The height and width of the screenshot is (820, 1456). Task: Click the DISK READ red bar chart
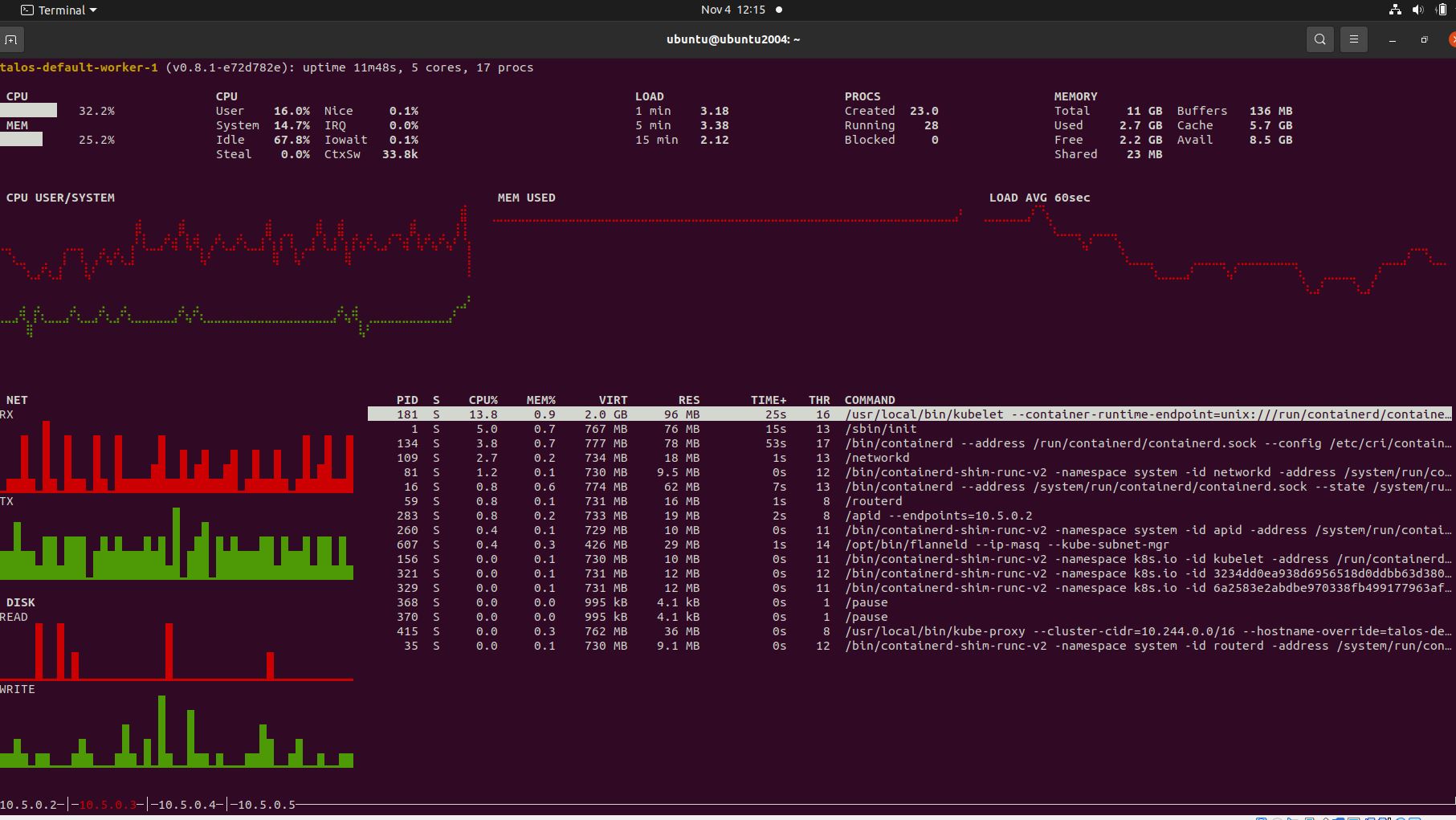click(x=177, y=651)
